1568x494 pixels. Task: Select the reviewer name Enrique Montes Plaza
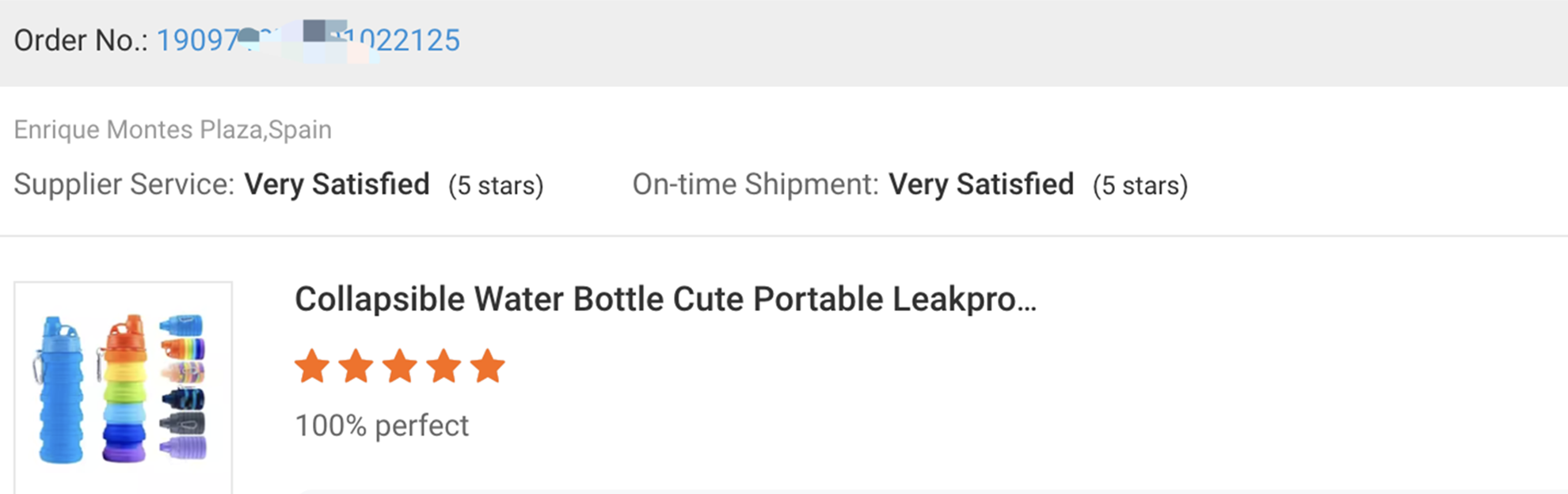(138, 129)
